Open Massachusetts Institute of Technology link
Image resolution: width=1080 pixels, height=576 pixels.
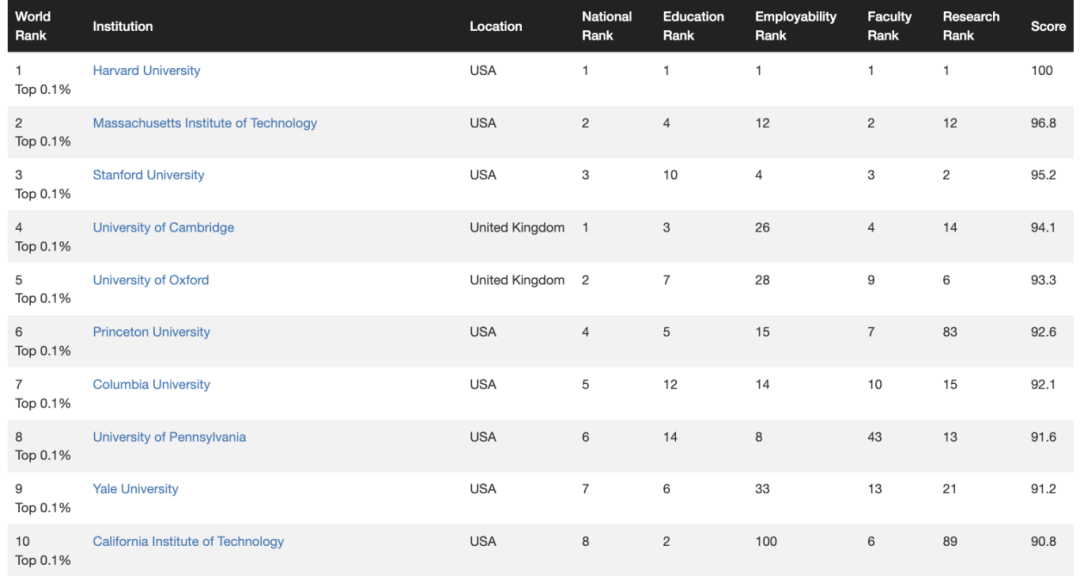(204, 123)
